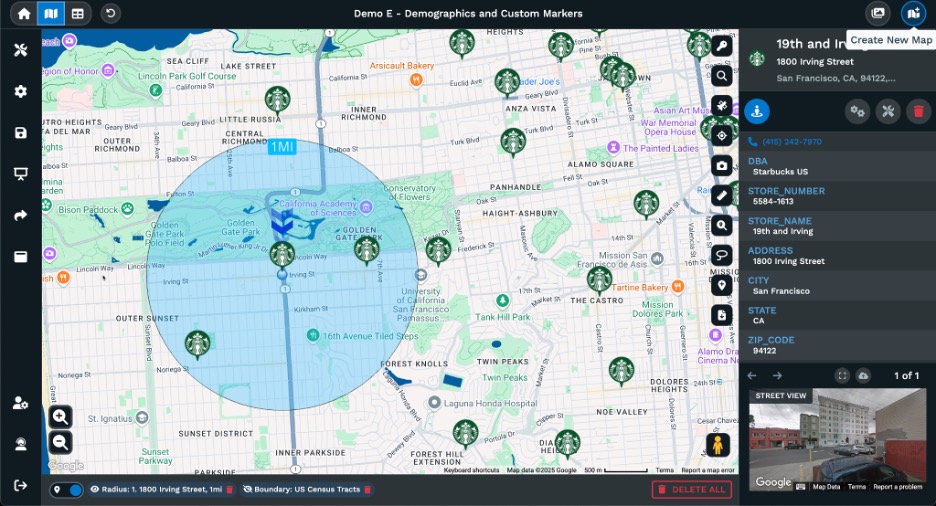The height and width of the screenshot is (506, 936).
Task: Switch to the table grid view tab
Action: pyautogui.click(x=77, y=13)
